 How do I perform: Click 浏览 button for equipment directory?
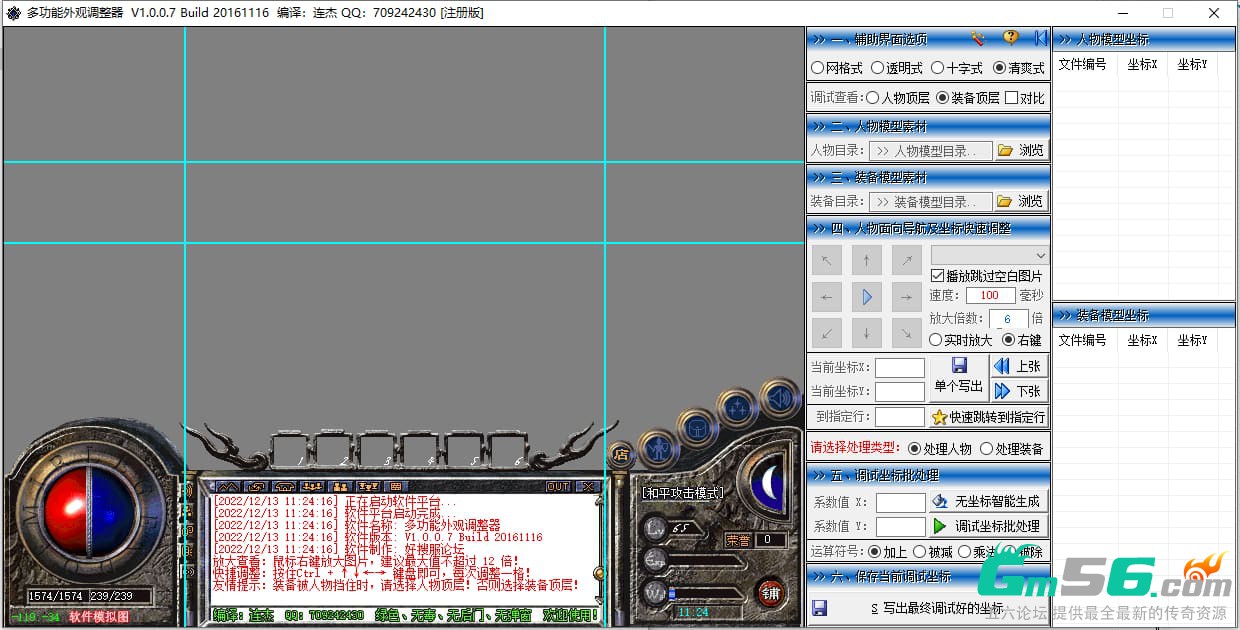[x=1021, y=201]
